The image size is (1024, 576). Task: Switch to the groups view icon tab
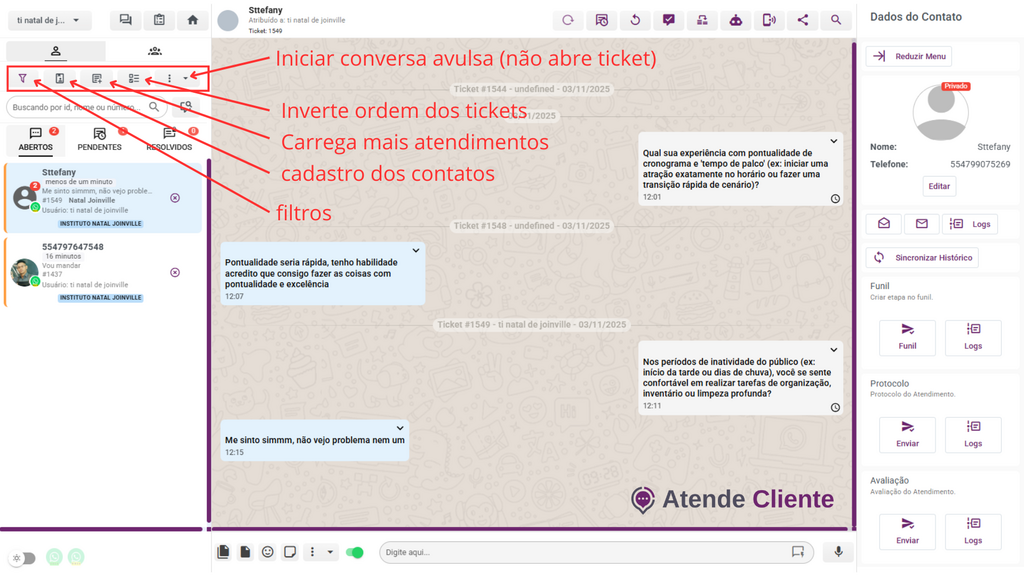pyautogui.click(x=154, y=51)
